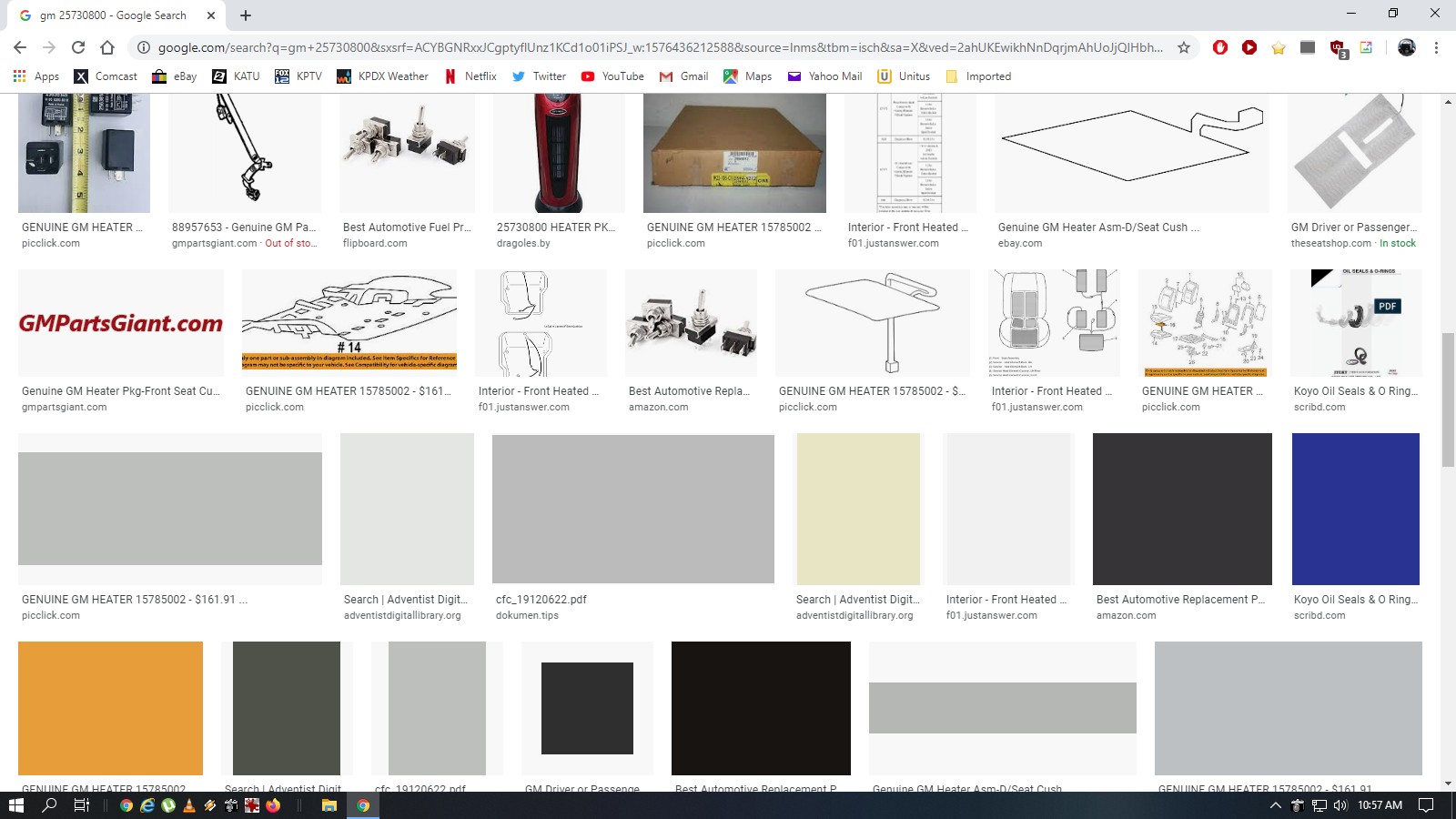The height and width of the screenshot is (819, 1456).
Task: Launch VLC media player from the taskbar
Action: pyautogui.click(x=189, y=805)
